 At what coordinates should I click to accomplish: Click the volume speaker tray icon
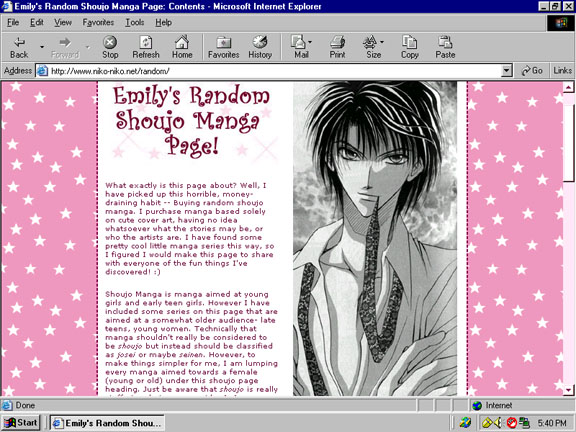click(x=498, y=423)
